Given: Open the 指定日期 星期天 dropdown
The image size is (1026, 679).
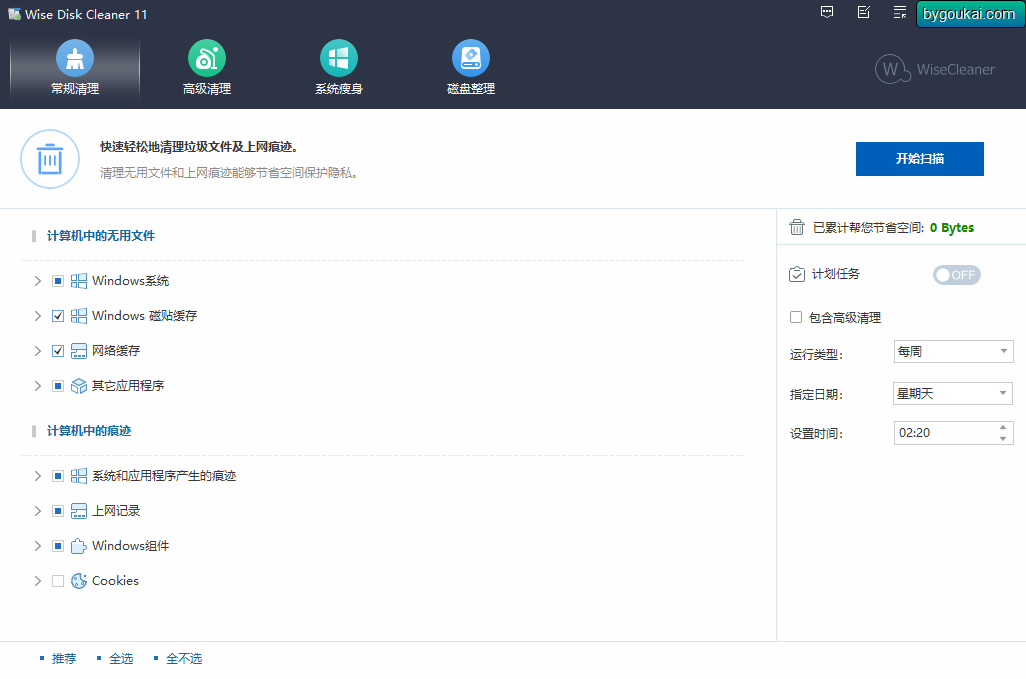Looking at the screenshot, I should (x=953, y=393).
